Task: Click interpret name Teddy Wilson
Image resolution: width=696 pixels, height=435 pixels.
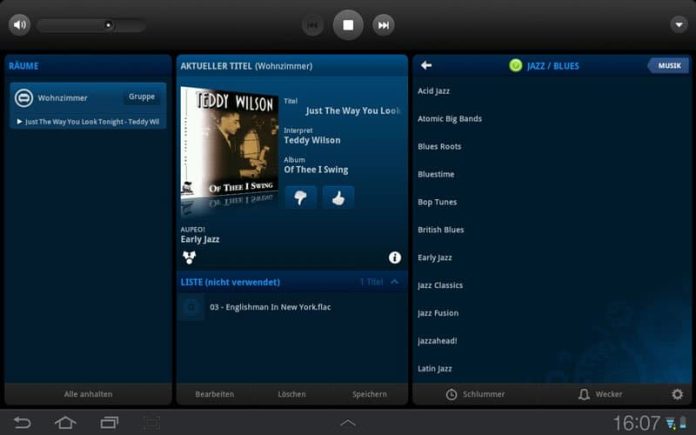Action: 312,140
